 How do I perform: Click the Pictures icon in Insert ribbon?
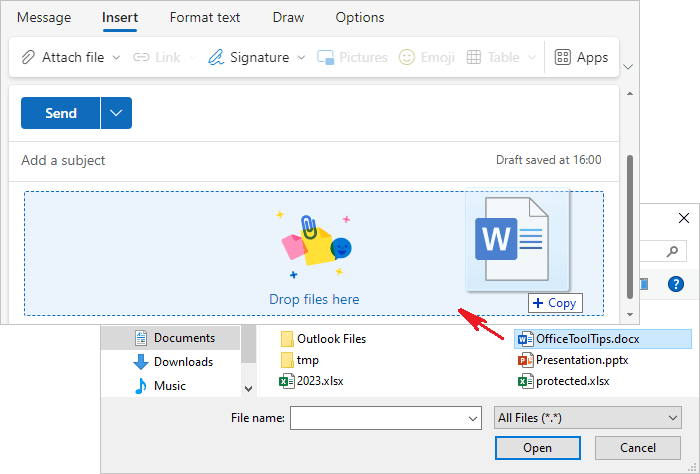[325, 58]
